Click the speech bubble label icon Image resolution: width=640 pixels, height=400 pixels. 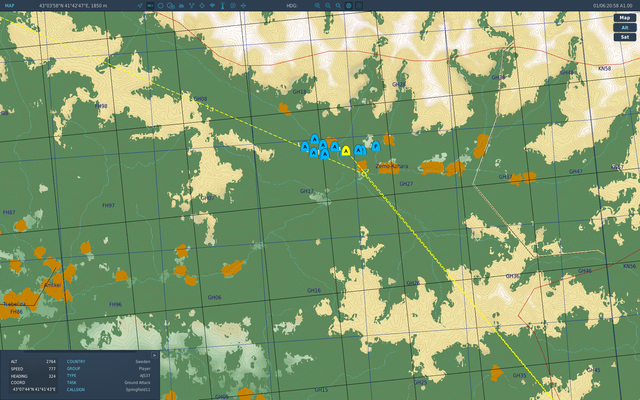(x=233, y=6)
